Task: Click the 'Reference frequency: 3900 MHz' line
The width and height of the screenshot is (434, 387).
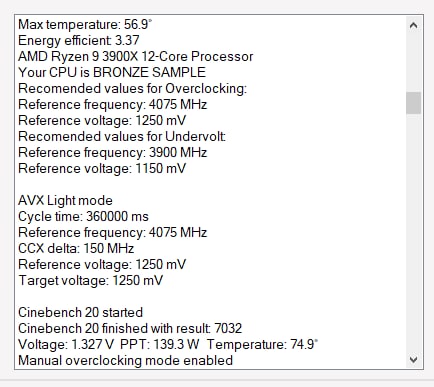Action: coord(113,152)
